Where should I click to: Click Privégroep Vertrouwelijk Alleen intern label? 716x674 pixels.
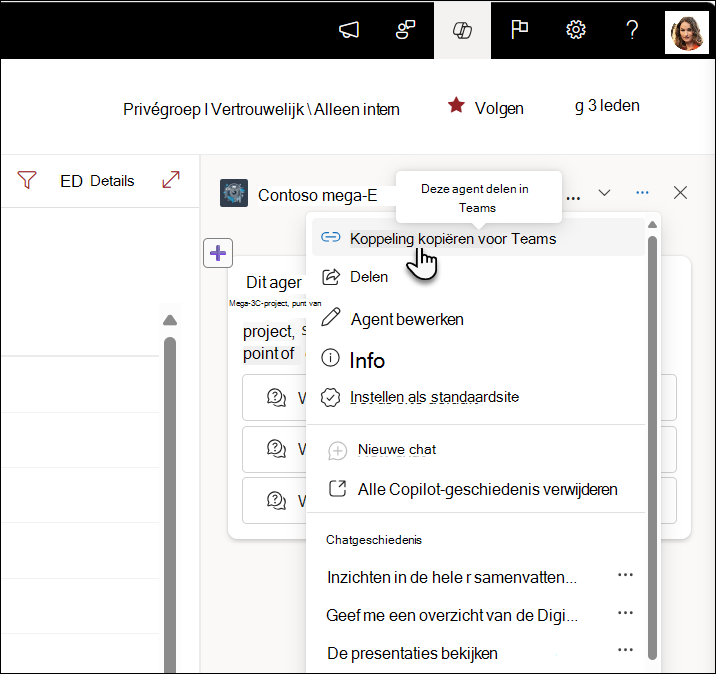[x=261, y=110]
